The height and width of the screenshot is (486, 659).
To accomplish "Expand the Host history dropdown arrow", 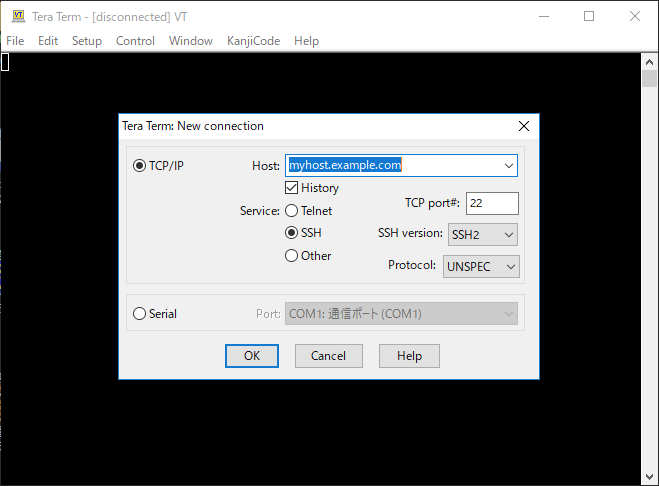I will click(509, 165).
